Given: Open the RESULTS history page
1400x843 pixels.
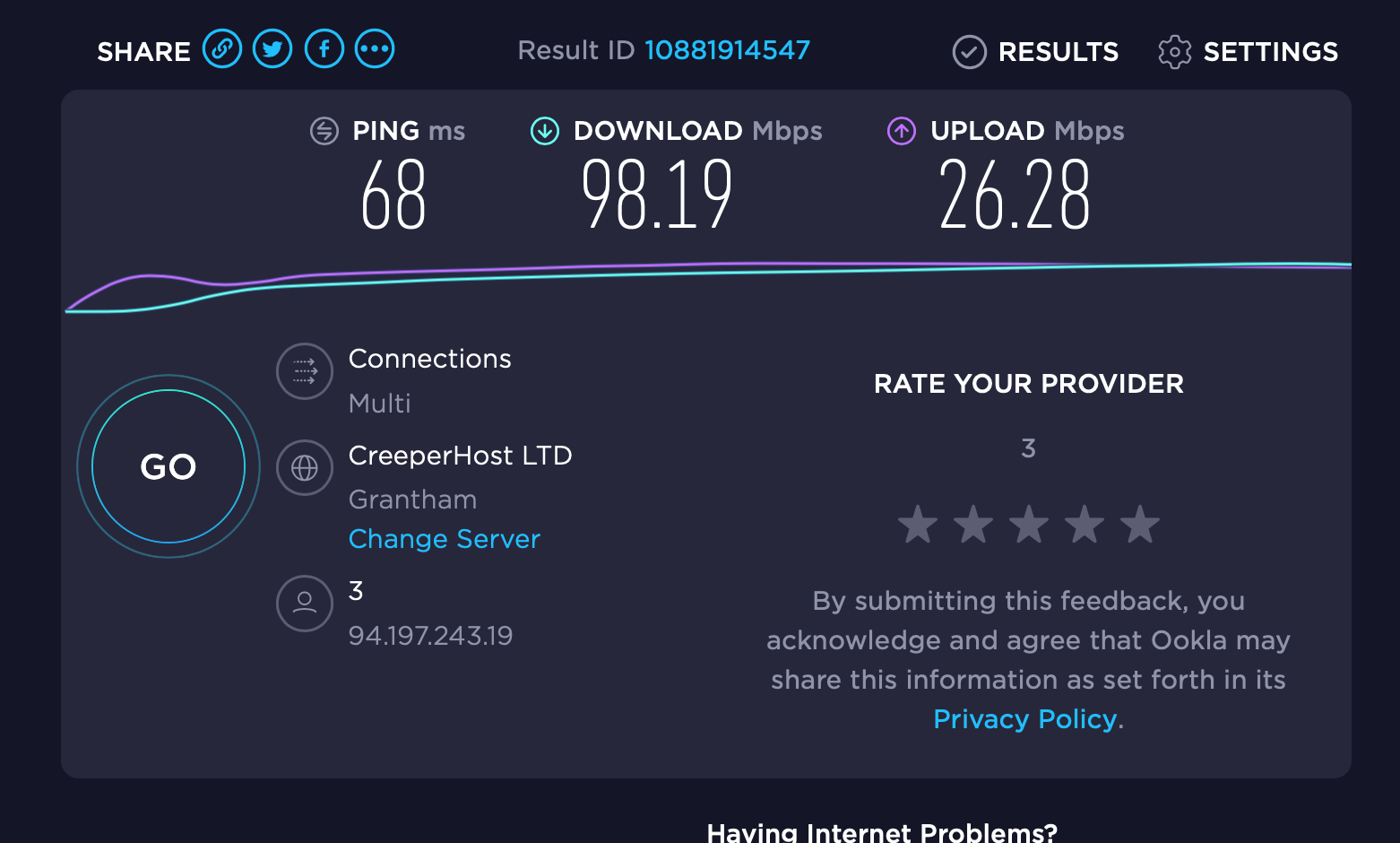Looking at the screenshot, I should pos(1035,52).
